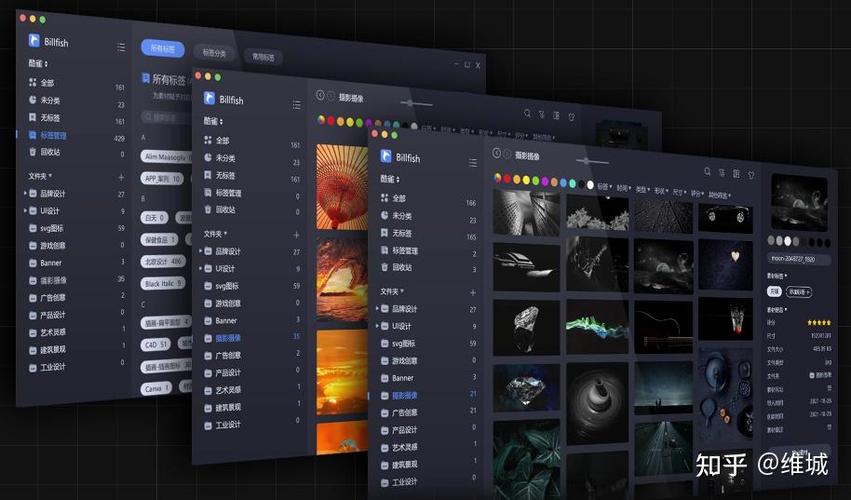The image size is (851, 500).
Task: Filter by yellow color swatch in middle window
Action: (350, 122)
